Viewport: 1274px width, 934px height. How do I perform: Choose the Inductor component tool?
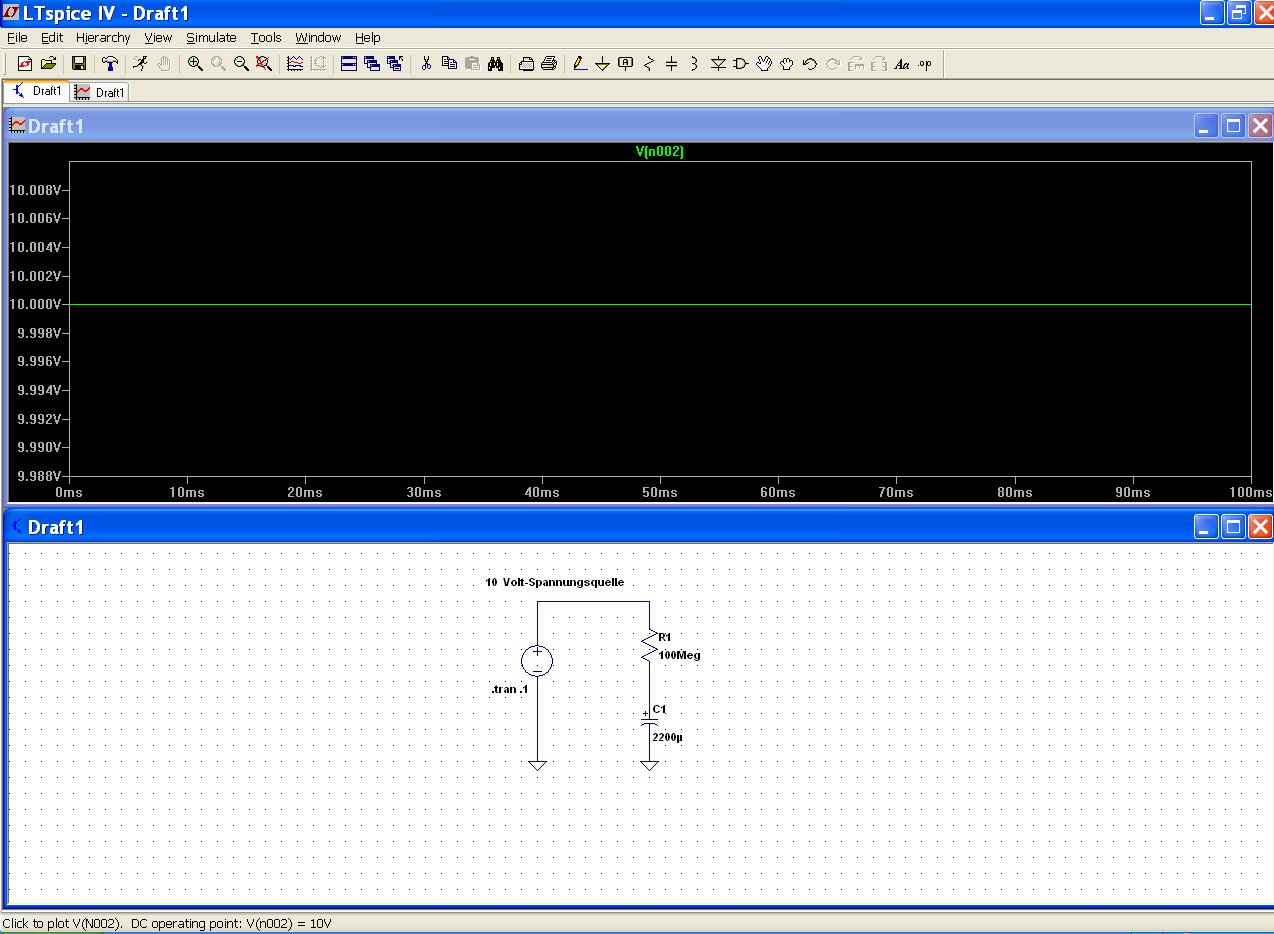coord(694,64)
